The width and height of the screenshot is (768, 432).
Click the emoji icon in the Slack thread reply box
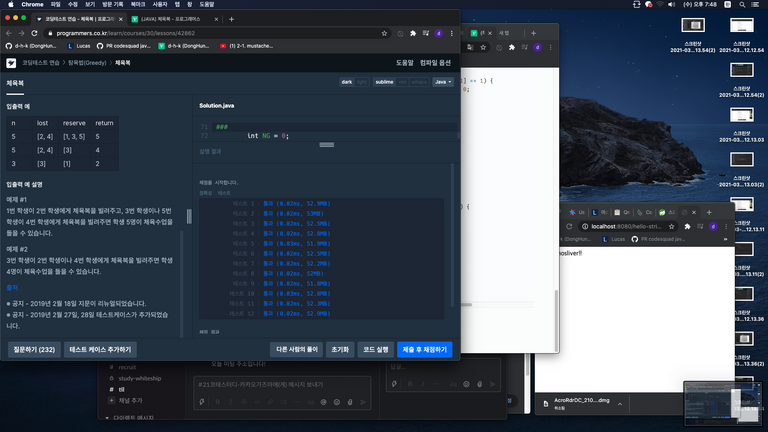(x=466, y=384)
